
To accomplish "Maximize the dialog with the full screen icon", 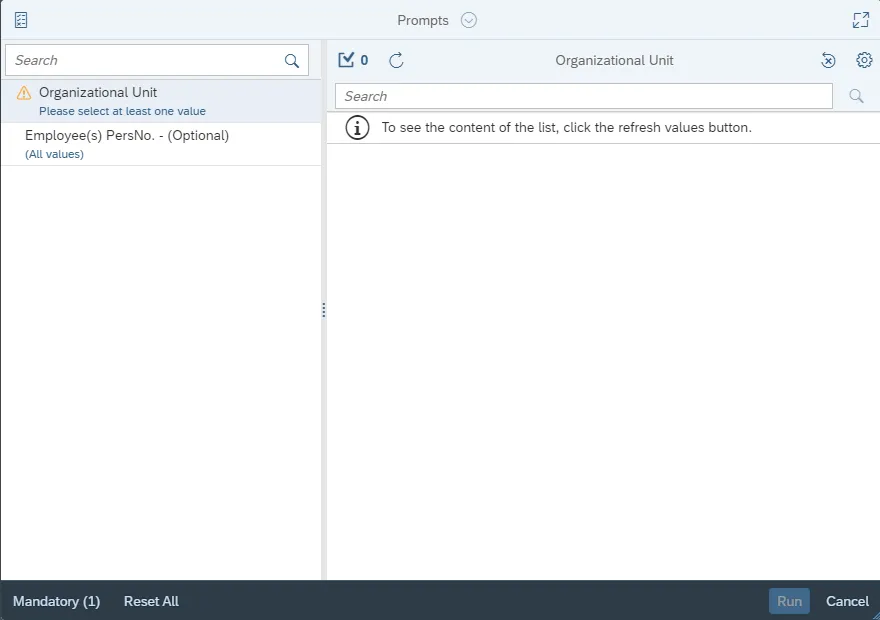I will (x=860, y=20).
